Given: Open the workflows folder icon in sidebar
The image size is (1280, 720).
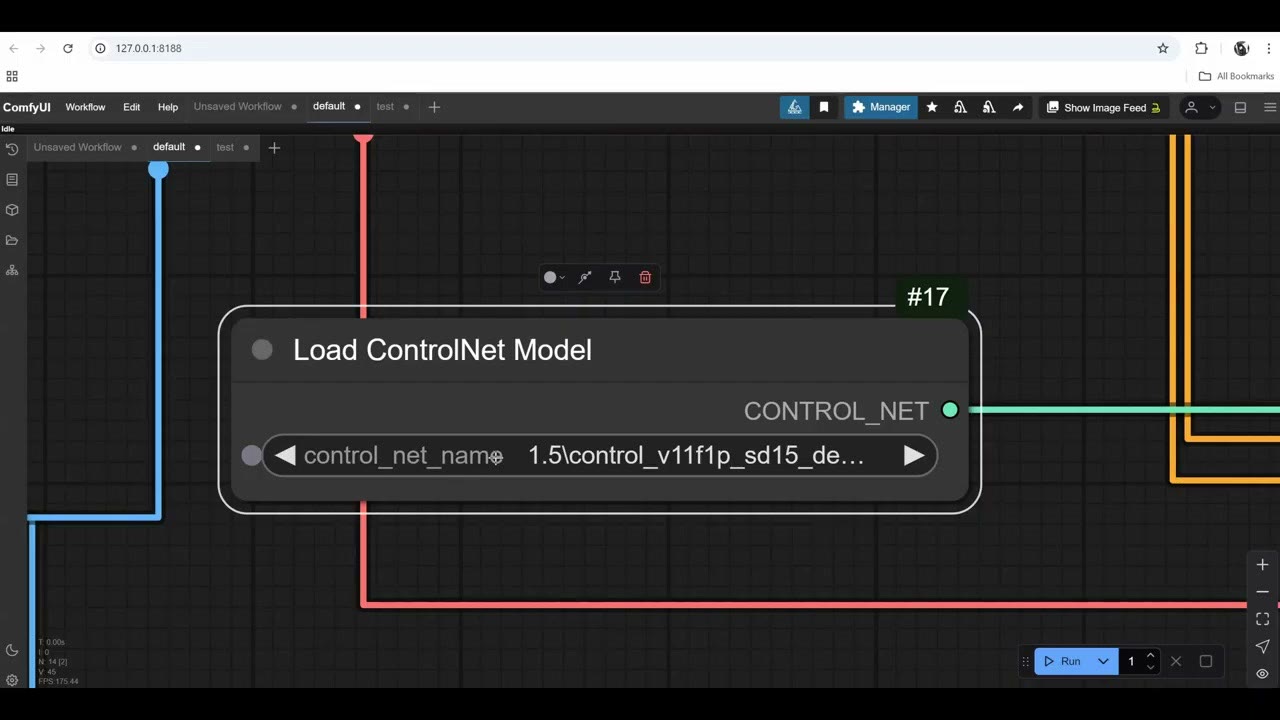Looking at the screenshot, I should click(12, 240).
